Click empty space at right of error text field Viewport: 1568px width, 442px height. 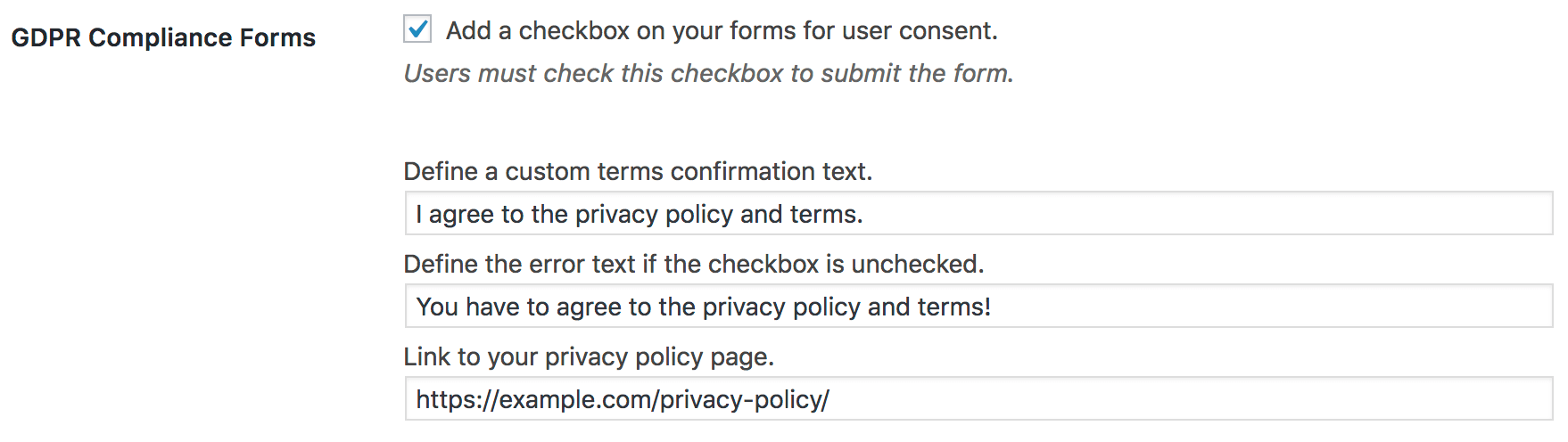coord(1293,307)
